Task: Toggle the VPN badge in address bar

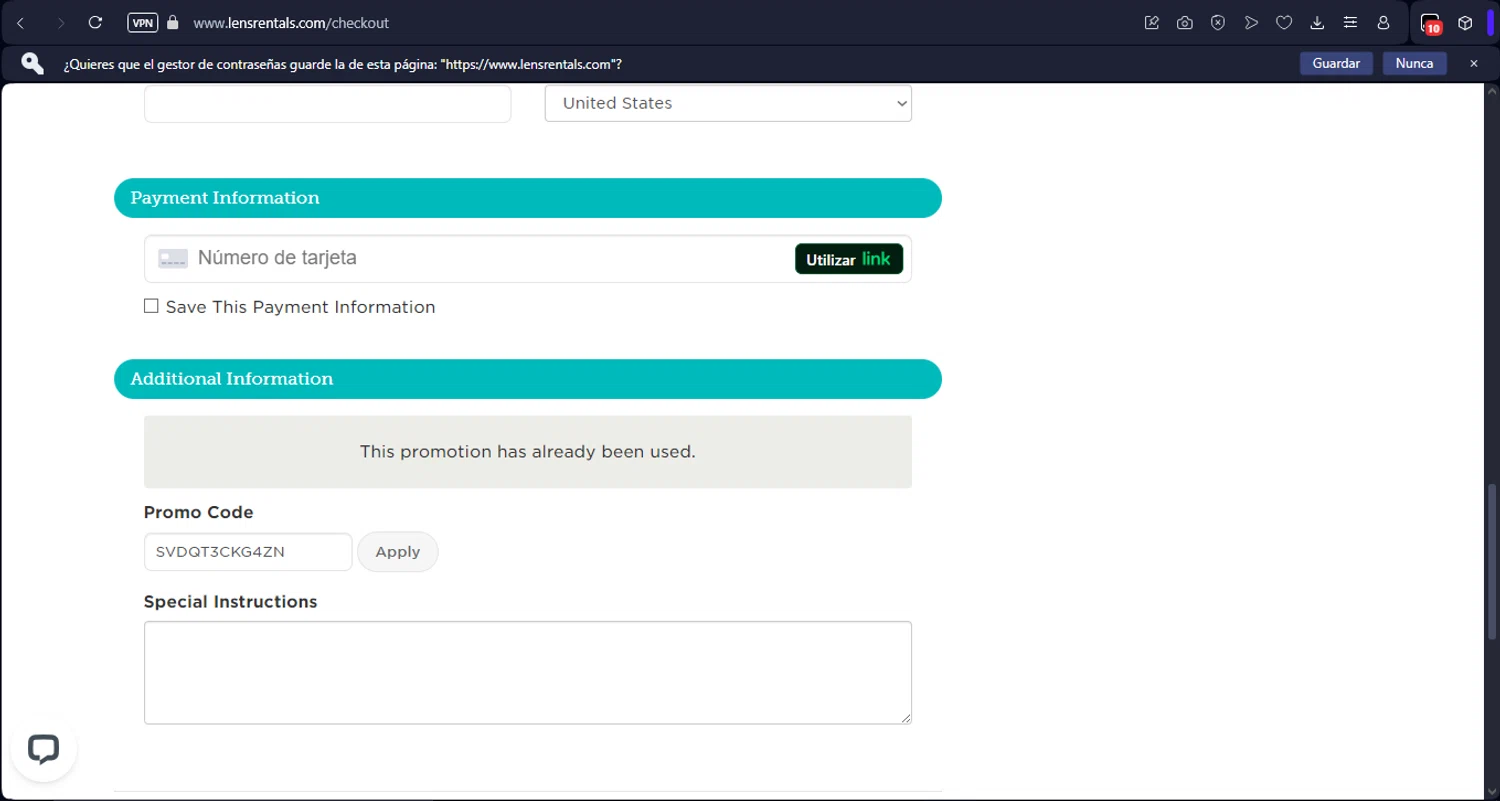Action: [143, 23]
